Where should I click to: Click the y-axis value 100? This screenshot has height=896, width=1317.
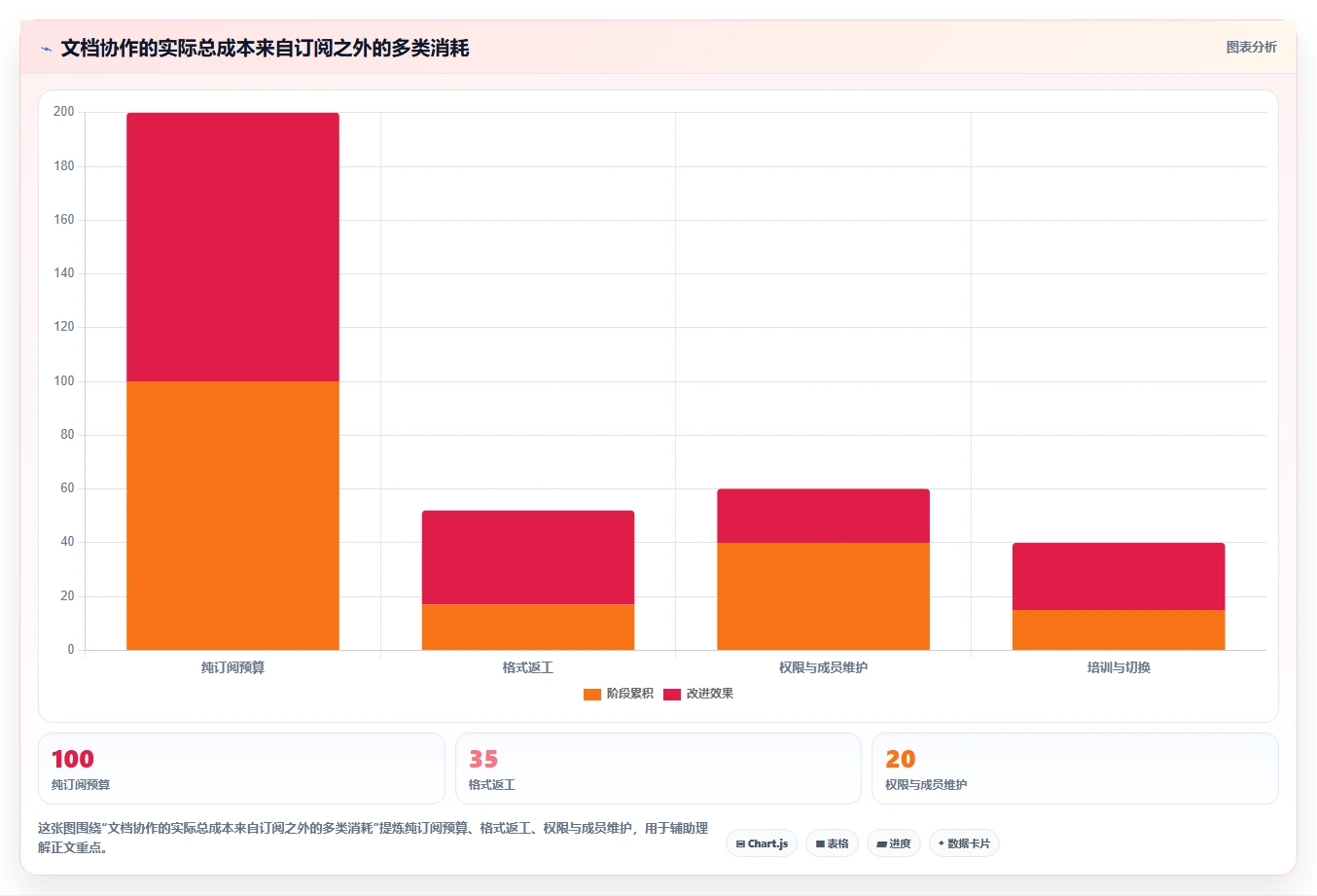coord(64,381)
